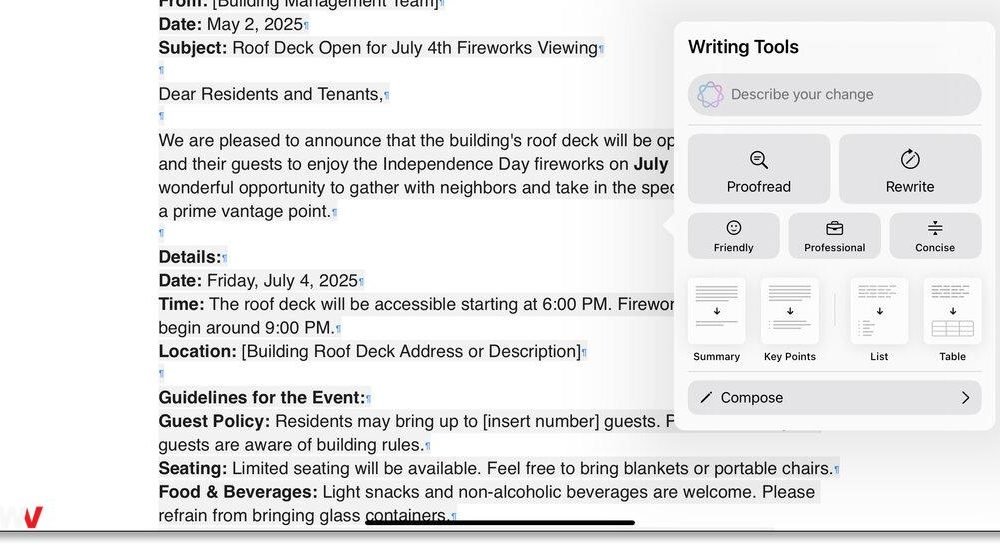Click the Apple Intelligence sparkle icon
The image size is (1000, 550).
coord(710,94)
